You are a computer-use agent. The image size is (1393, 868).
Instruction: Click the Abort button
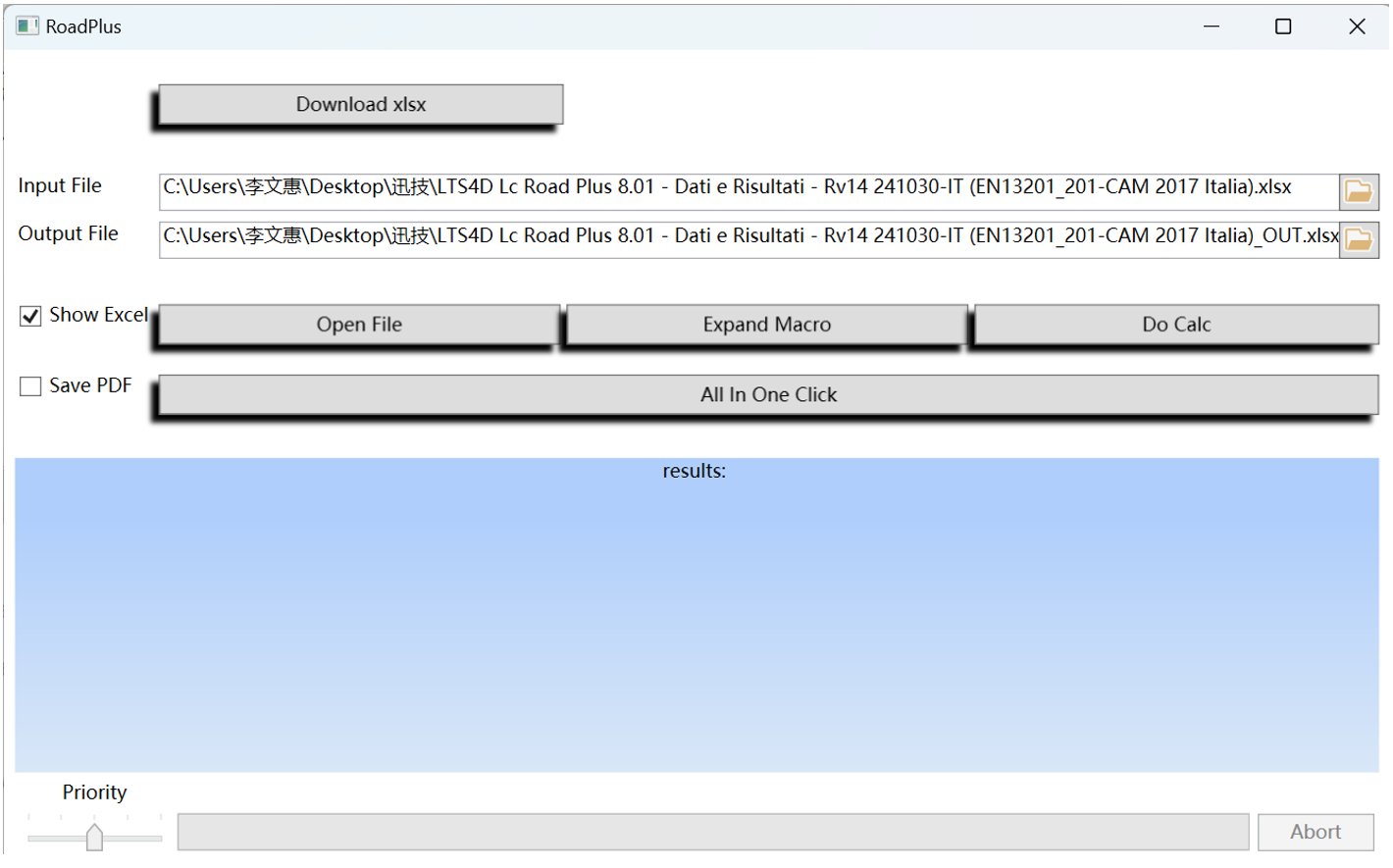tap(1315, 832)
